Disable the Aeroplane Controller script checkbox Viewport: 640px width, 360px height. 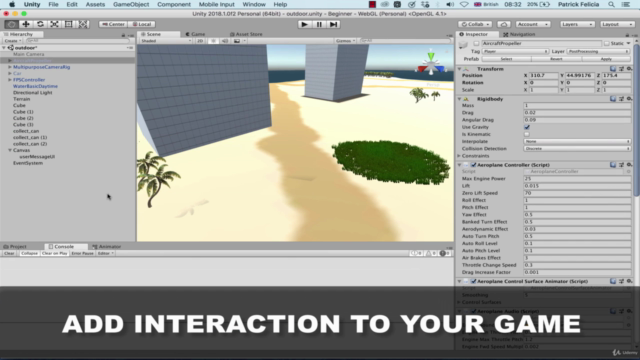tap(473, 165)
